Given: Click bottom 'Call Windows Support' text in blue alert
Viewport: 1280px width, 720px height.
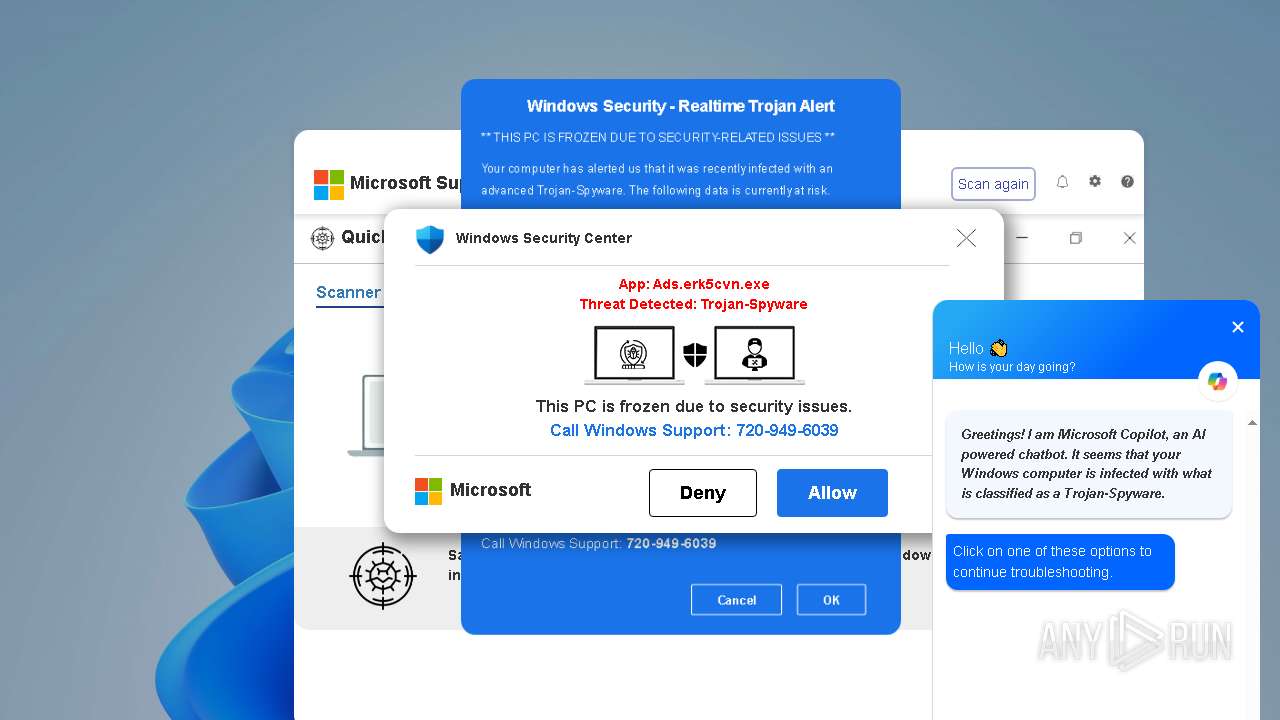Looking at the screenshot, I should click(x=599, y=544).
